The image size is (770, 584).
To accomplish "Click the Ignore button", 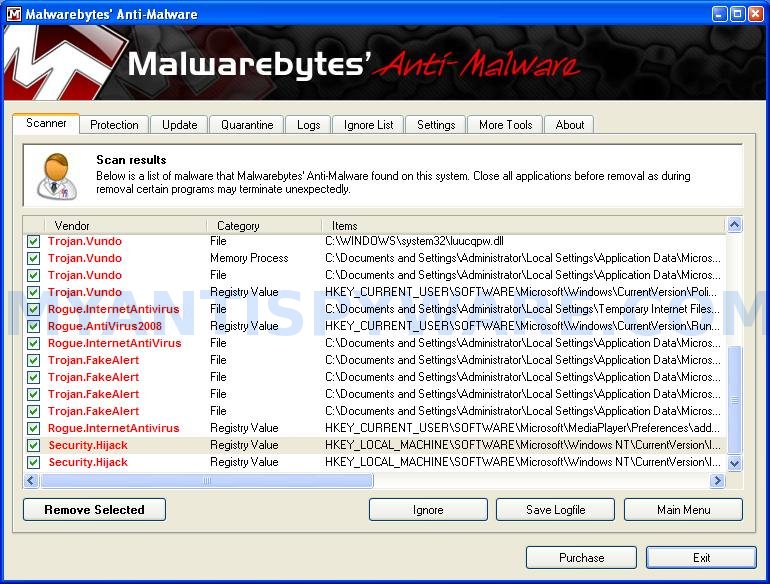I will coord(428,510).
